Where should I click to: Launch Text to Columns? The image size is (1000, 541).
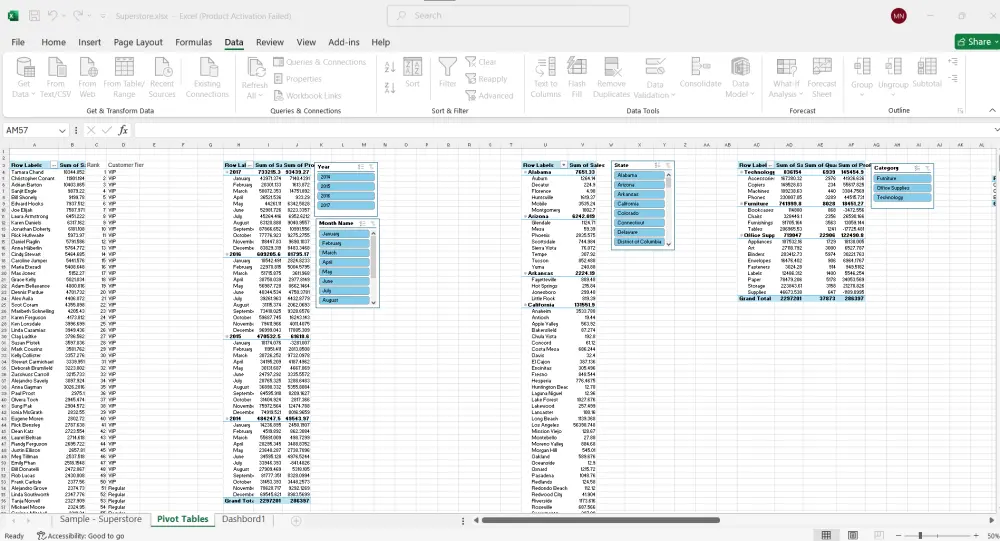tap(545, 77)
